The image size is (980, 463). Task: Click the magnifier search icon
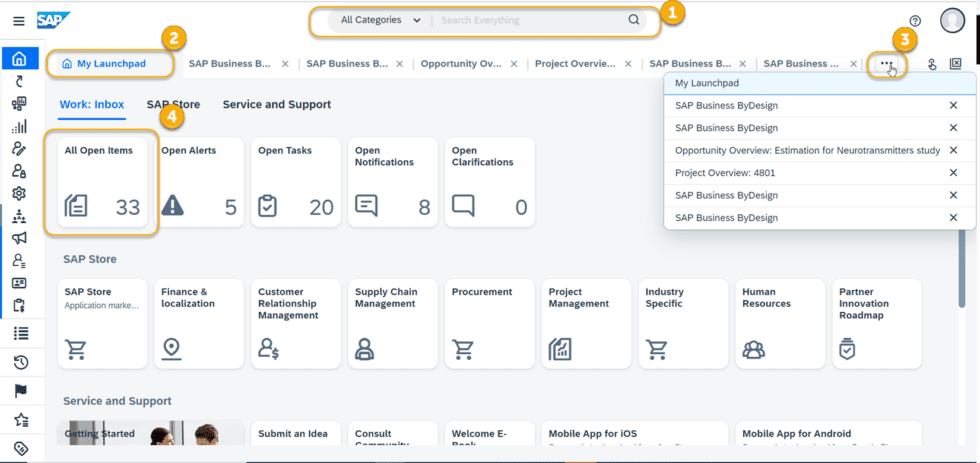(x=634, y=20)
